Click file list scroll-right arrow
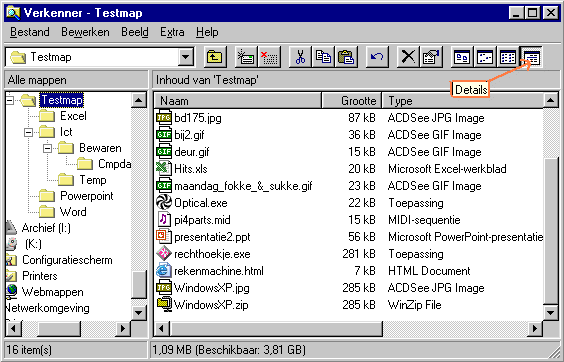This screenshot has width=564, height=362. pyautogui.click(x=535, y=328)
